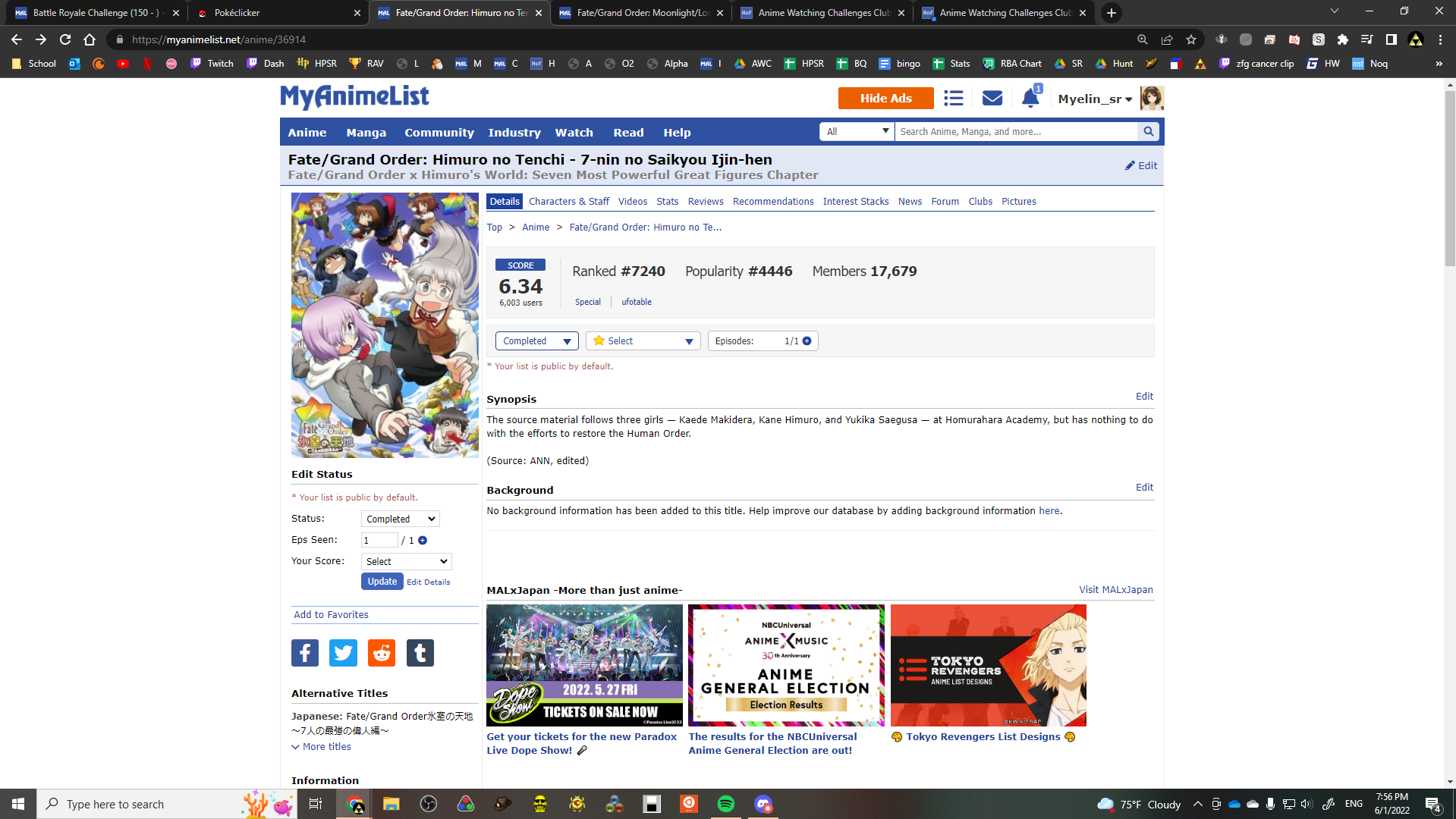Viewport: 1456px width, 819px height.
Task: Click the Add to Favorites link
Action: [332, 615]
